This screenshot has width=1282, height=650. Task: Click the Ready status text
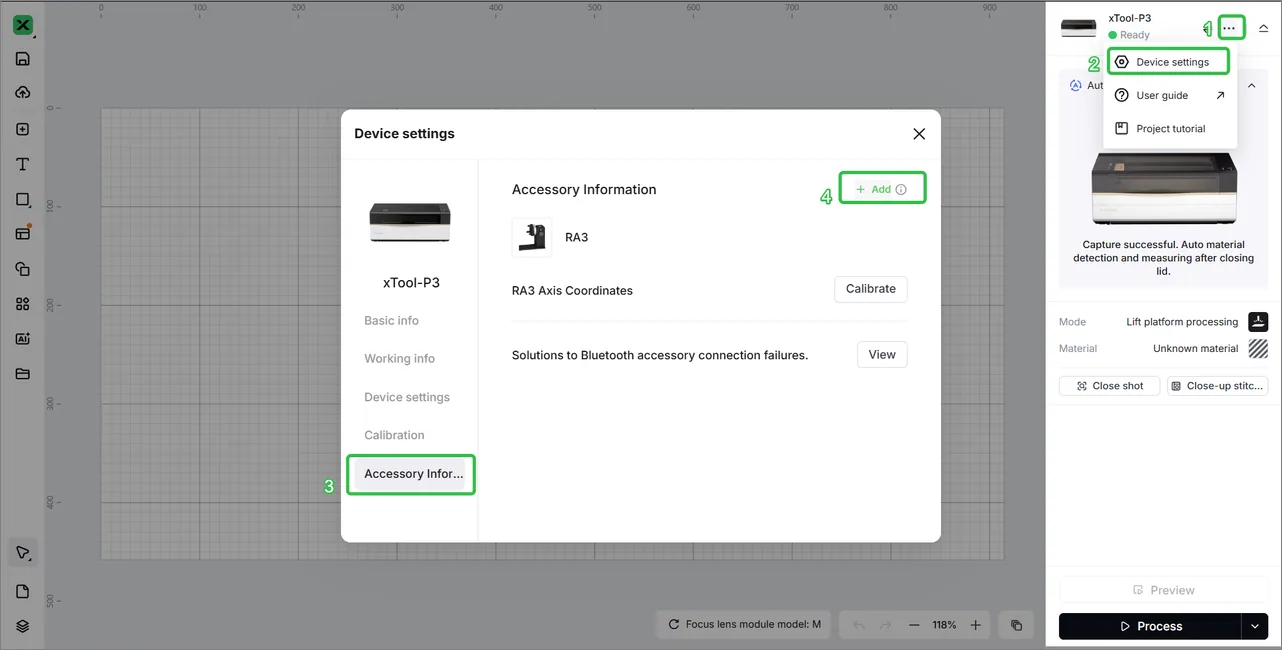[x=1135, y=35]
